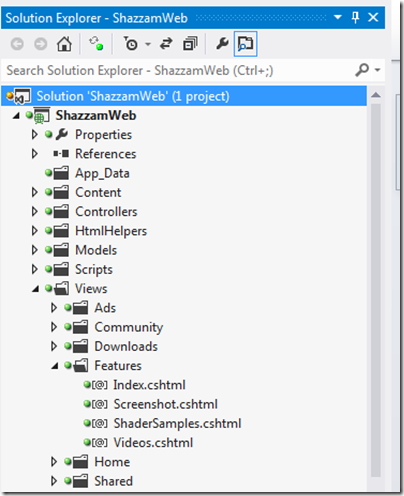Viewport: 404px width, 496px height.
Task: Expand the Controllers folder
Action: (x=35, y=212)
